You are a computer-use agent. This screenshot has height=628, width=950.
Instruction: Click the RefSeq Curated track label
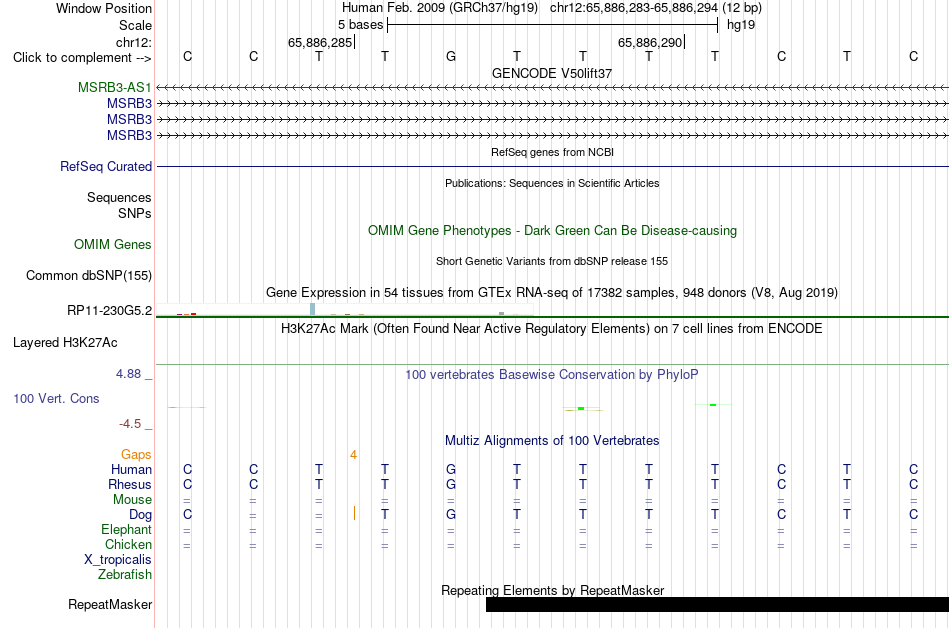[x=106, y=167]
